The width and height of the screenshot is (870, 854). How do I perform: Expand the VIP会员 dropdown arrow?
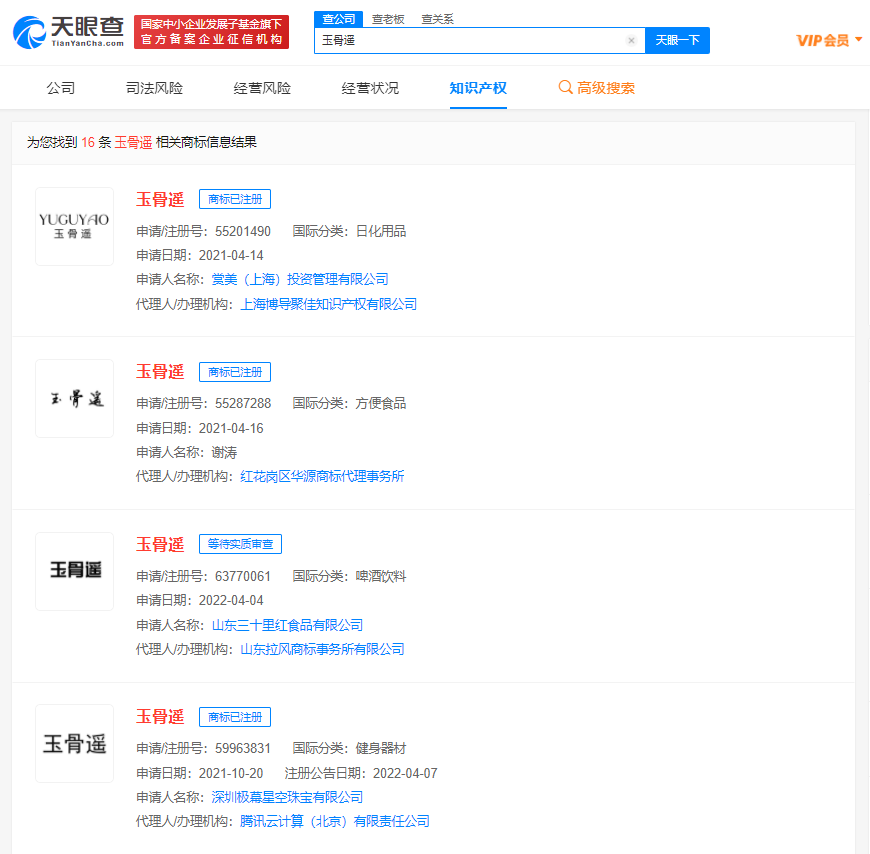[858, 39]
